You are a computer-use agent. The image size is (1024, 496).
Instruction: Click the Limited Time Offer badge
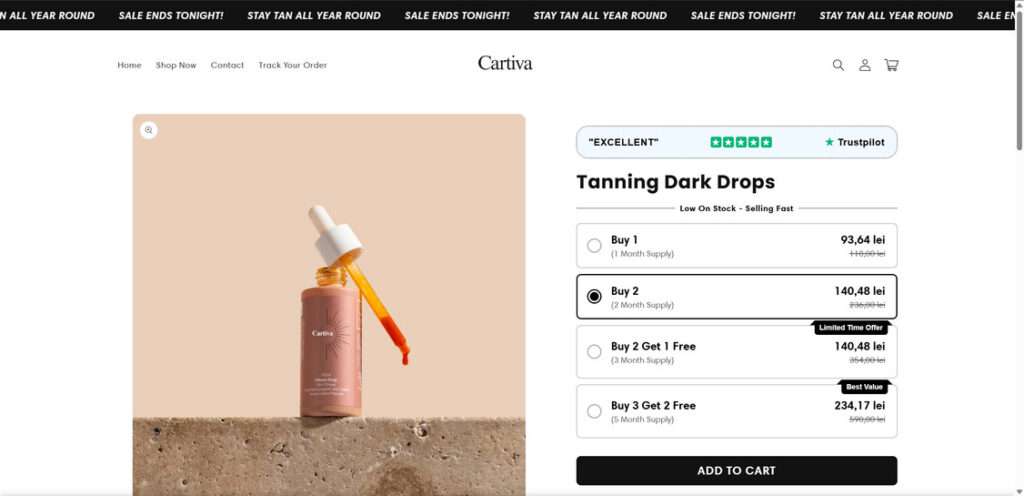tap(850, 328)
